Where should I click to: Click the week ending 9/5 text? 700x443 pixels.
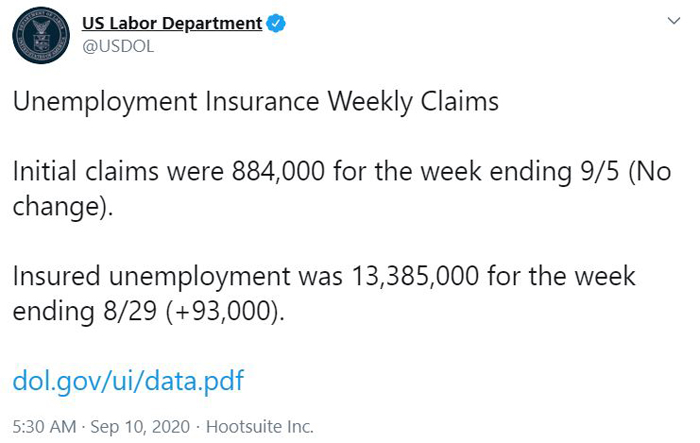coord(520,172)
